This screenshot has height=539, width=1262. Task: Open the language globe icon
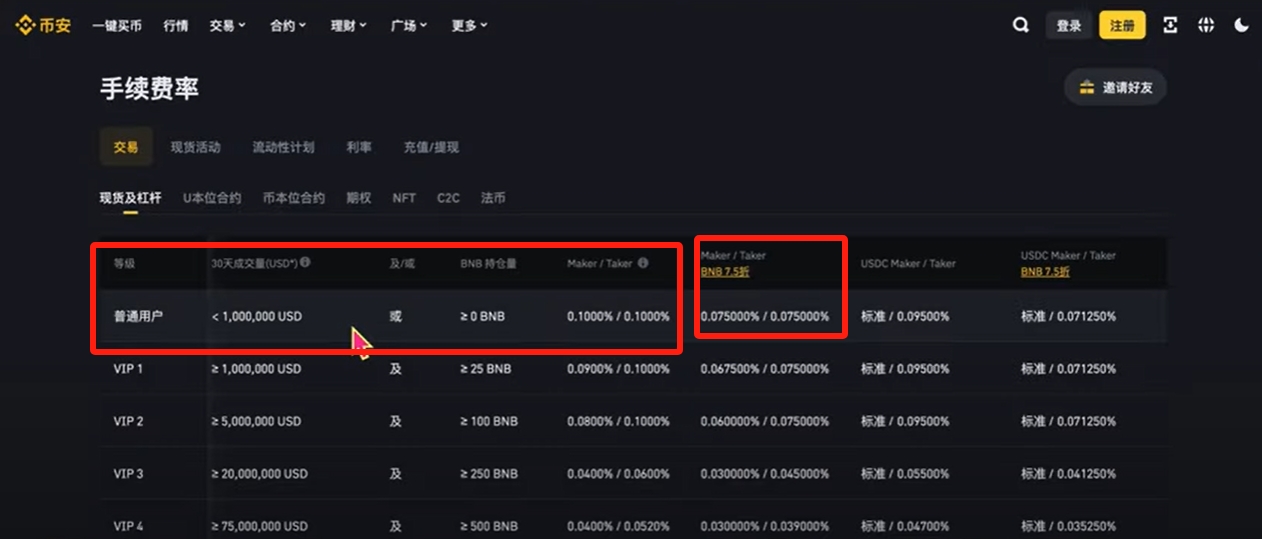[1206, 26]
